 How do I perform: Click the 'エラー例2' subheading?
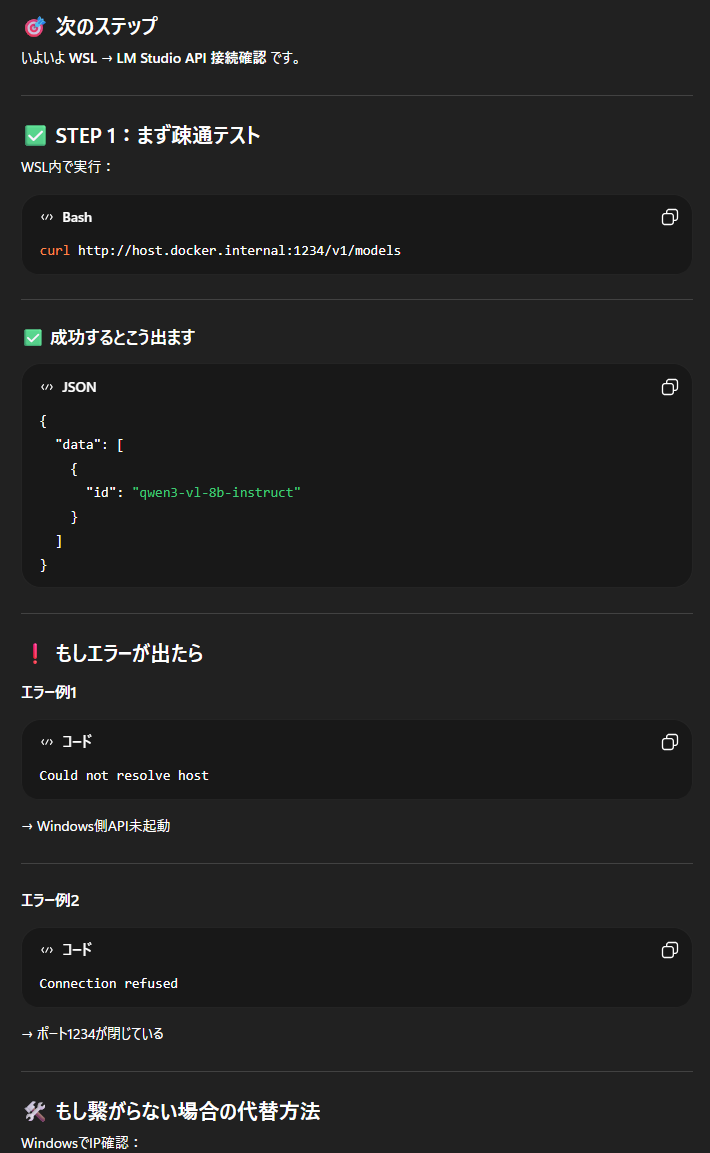click(x=50, y=900)
